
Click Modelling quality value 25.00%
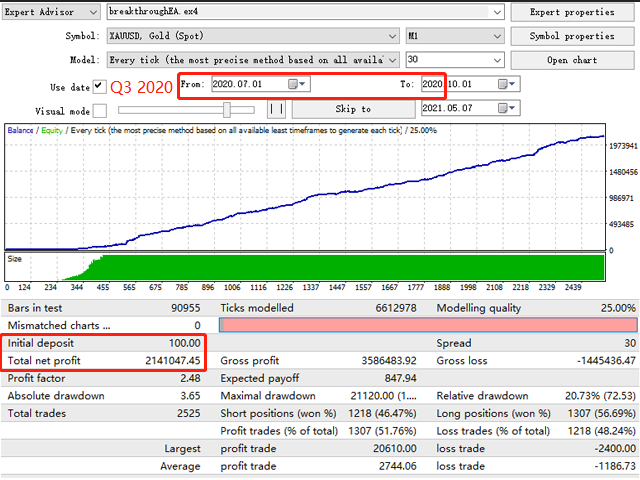click(618, 308)
